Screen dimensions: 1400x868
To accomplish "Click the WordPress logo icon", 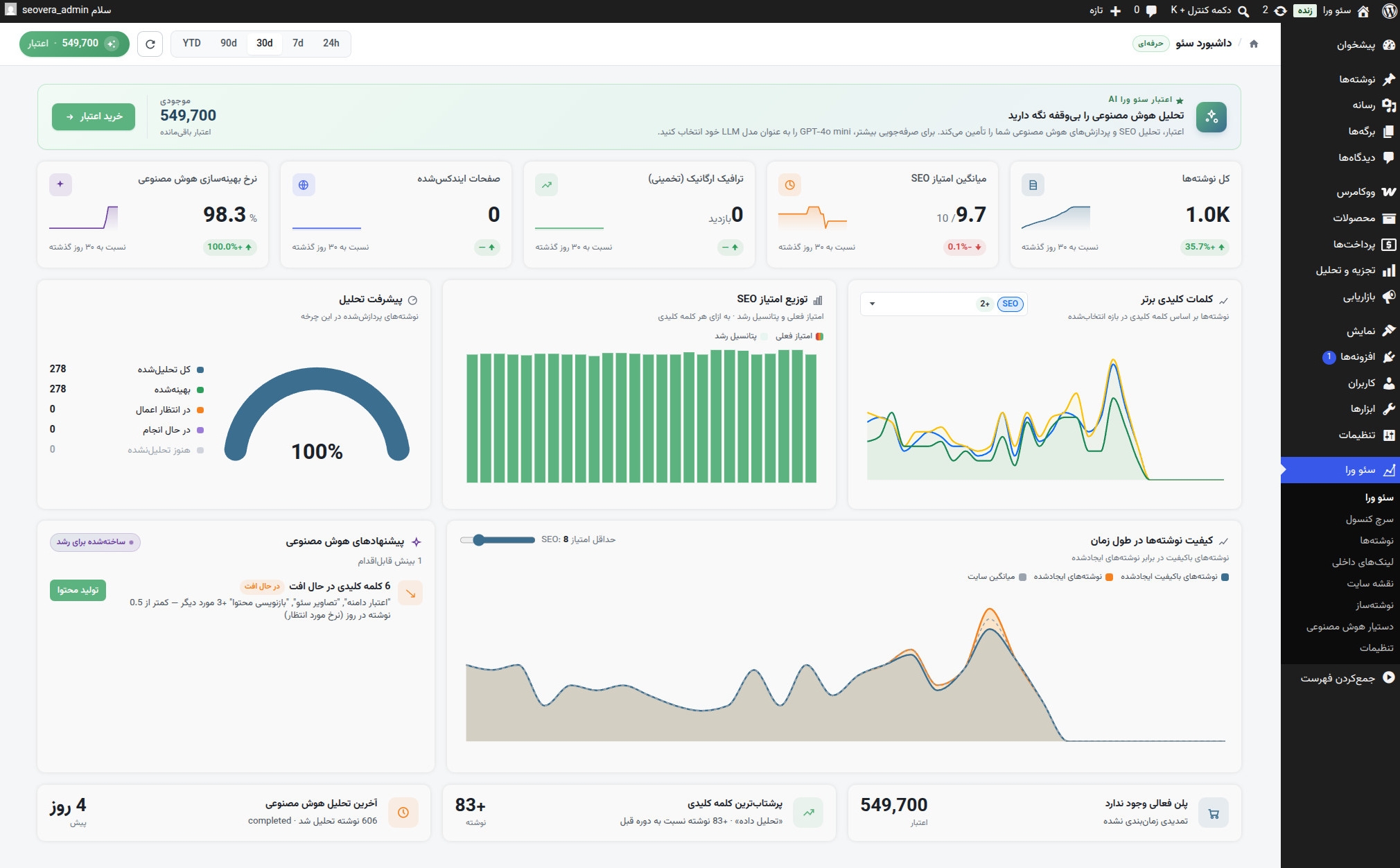I will (1388, 10).
